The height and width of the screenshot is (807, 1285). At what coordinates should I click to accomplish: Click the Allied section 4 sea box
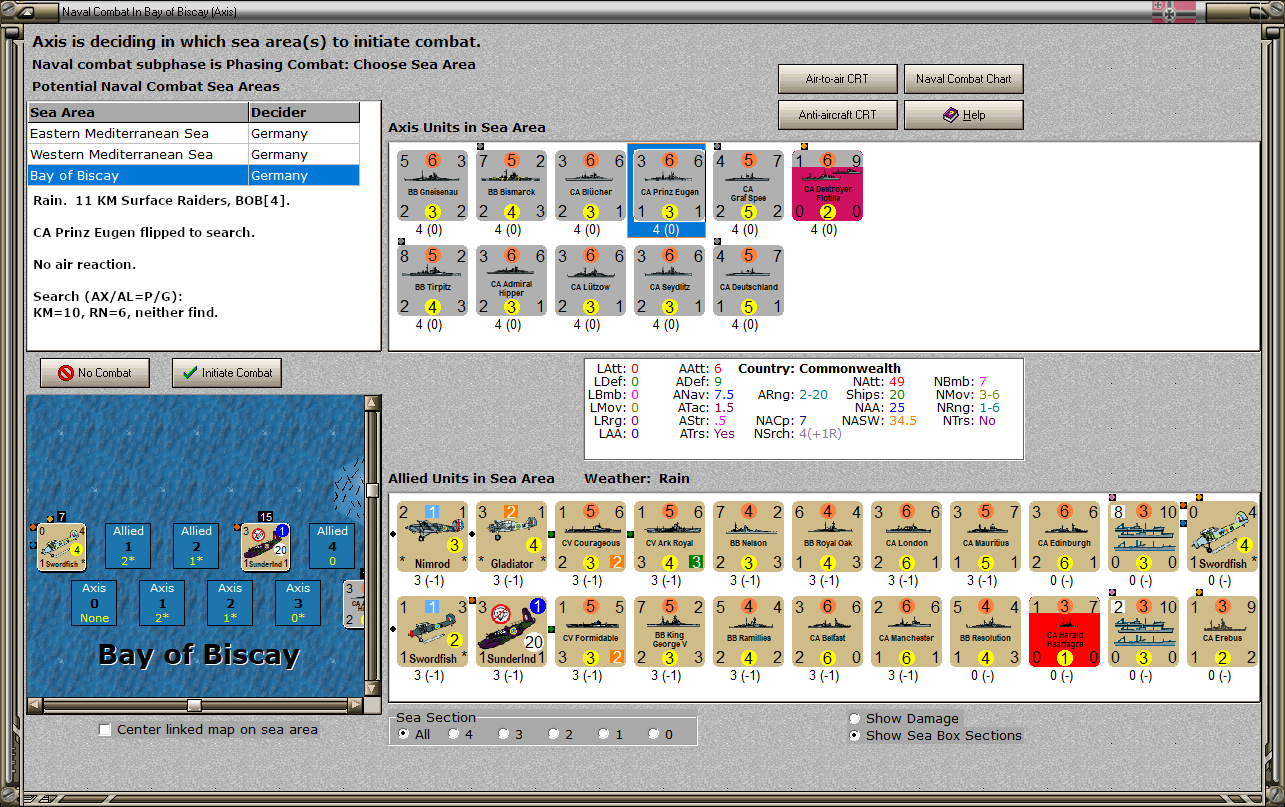tap(332, 546)
